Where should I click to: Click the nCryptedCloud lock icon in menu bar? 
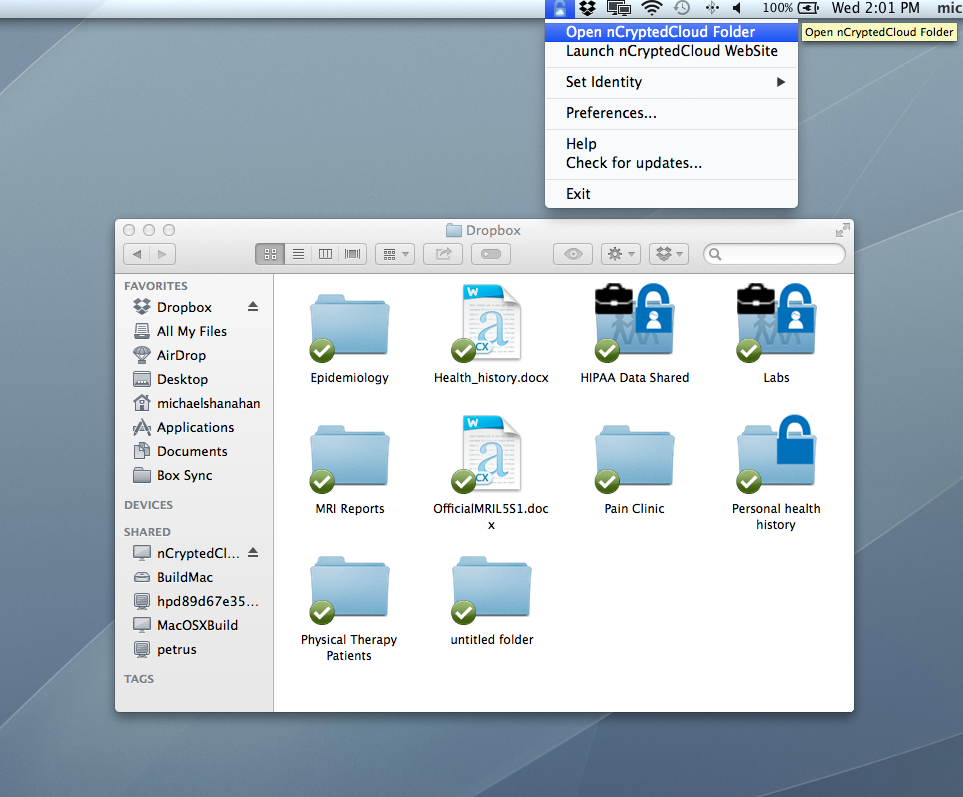click(x=559, y=8)
